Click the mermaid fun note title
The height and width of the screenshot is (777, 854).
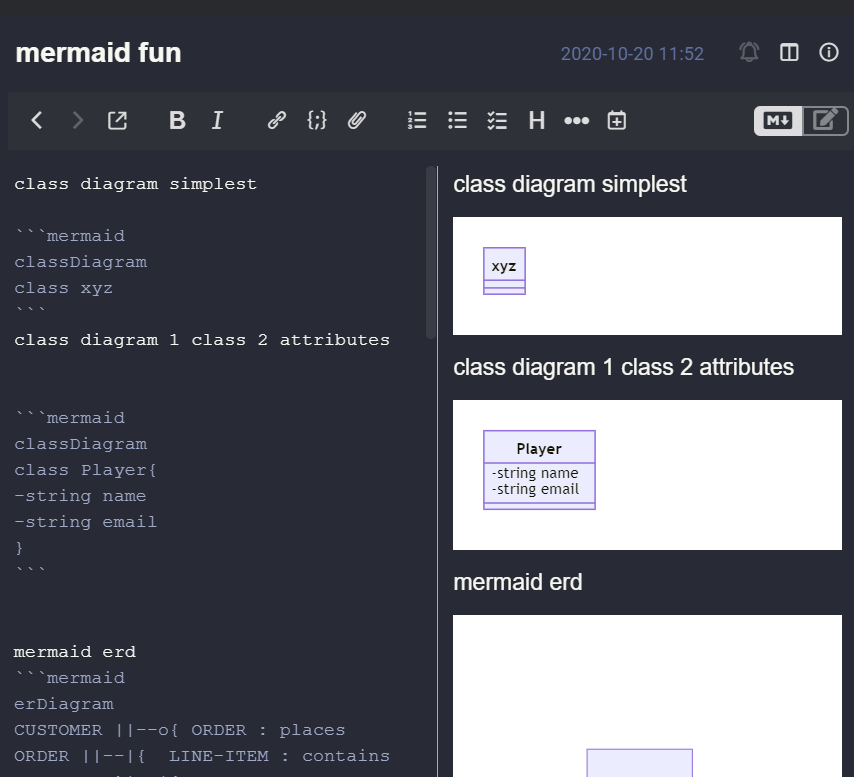point(97,53)
